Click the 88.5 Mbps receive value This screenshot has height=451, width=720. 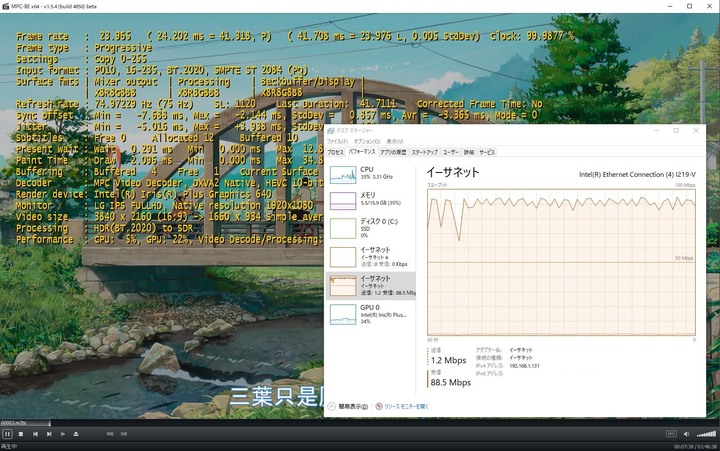[451, 383]
